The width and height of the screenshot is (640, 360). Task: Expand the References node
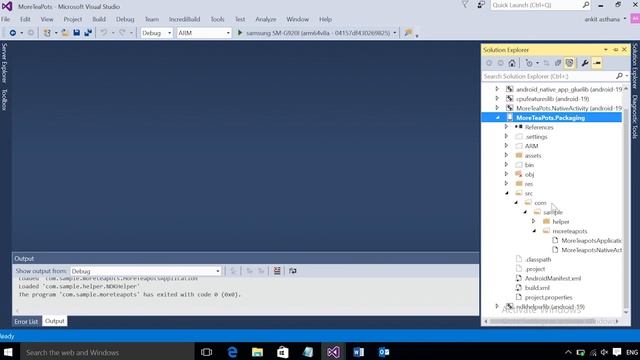coord(506,127)
